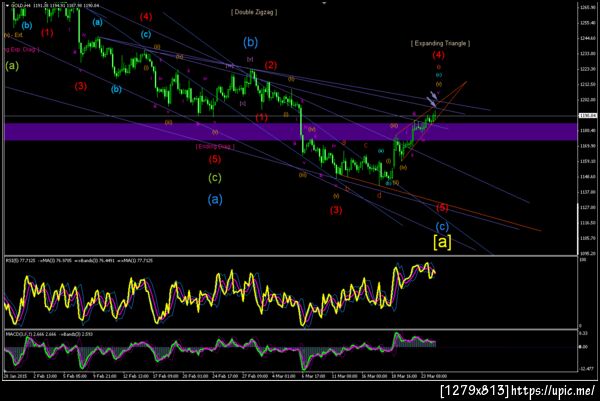Click the -12.477 MACD scale value
This screenshot has width=600, height=401.
point(586,368)
